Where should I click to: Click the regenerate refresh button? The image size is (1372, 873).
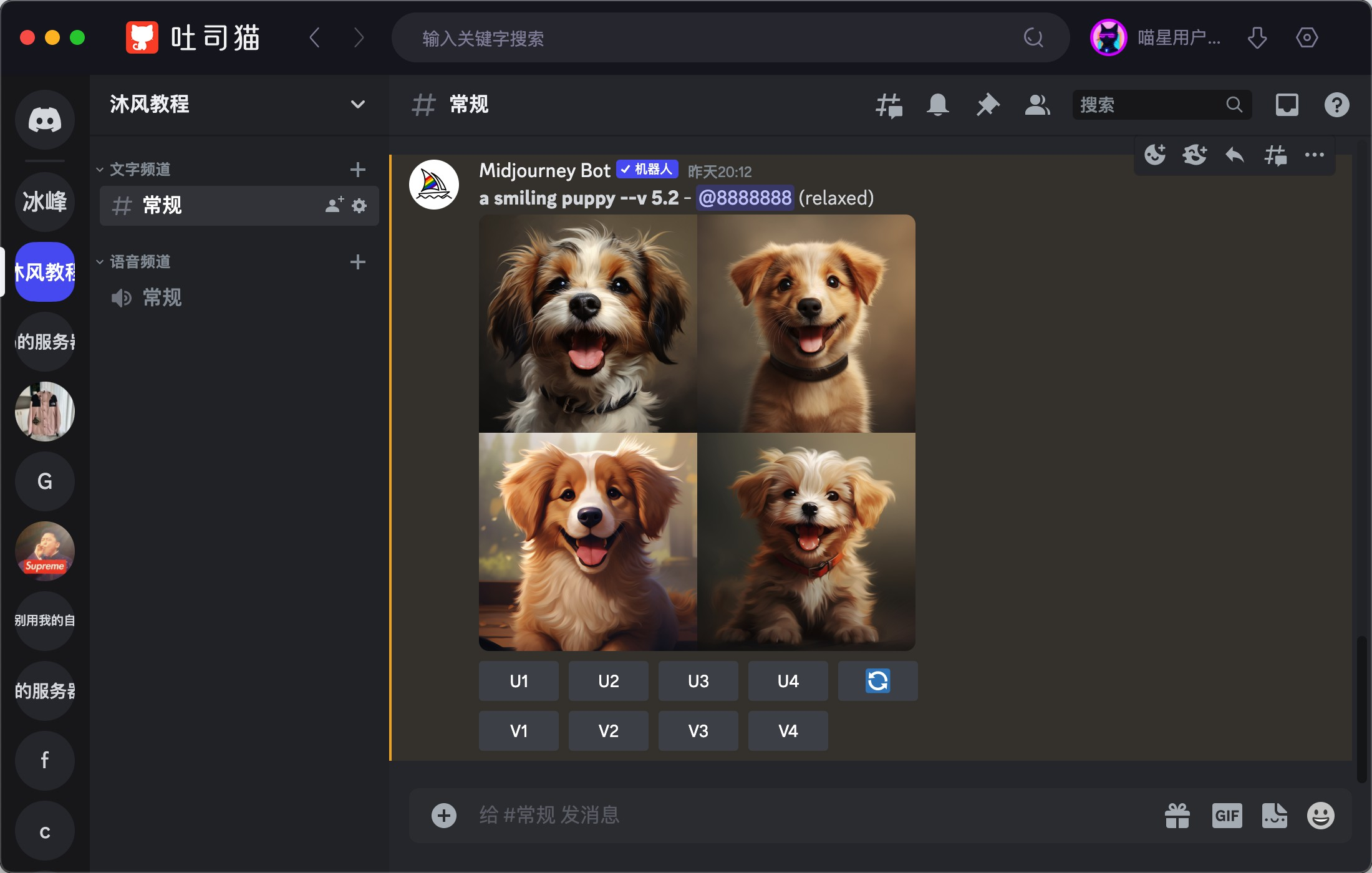pyautogui.click(x=877, y=681)
